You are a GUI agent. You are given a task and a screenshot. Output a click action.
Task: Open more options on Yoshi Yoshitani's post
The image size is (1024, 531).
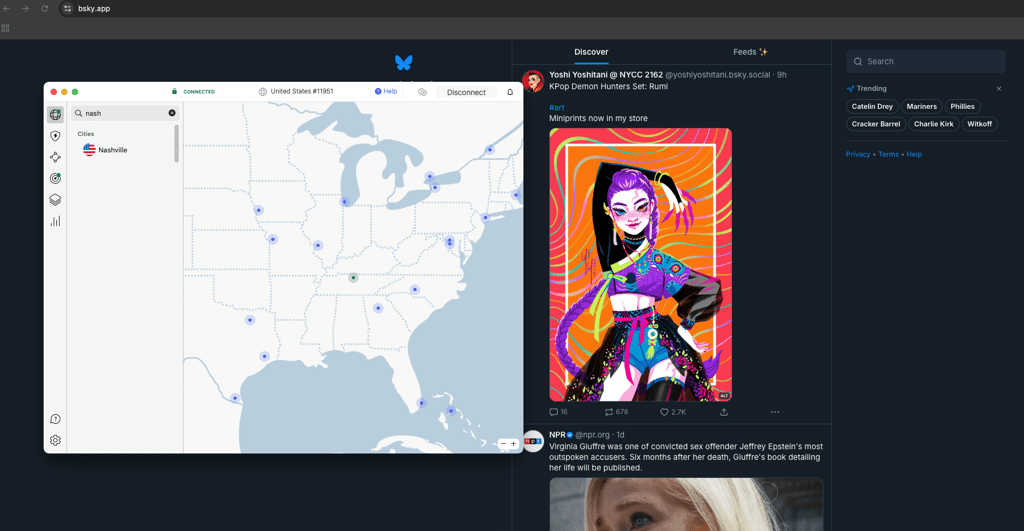tap(775, 412)
